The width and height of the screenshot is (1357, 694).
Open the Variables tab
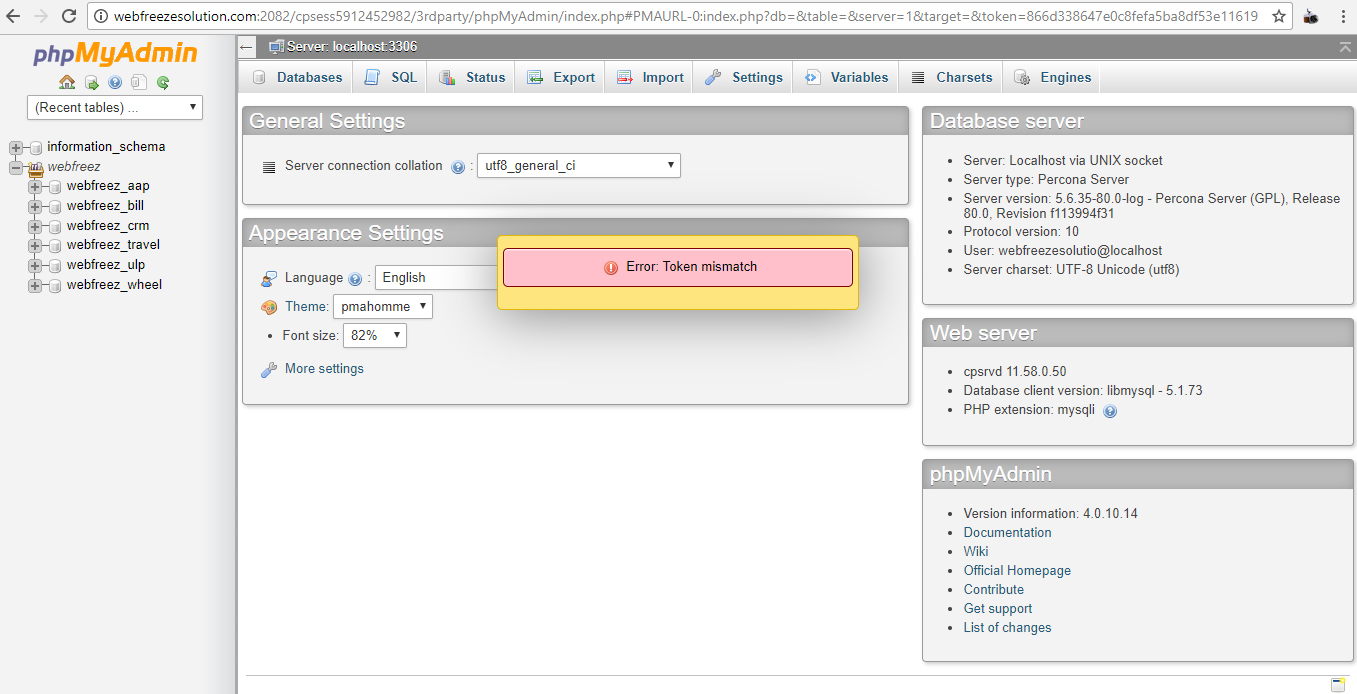(846, 78)
